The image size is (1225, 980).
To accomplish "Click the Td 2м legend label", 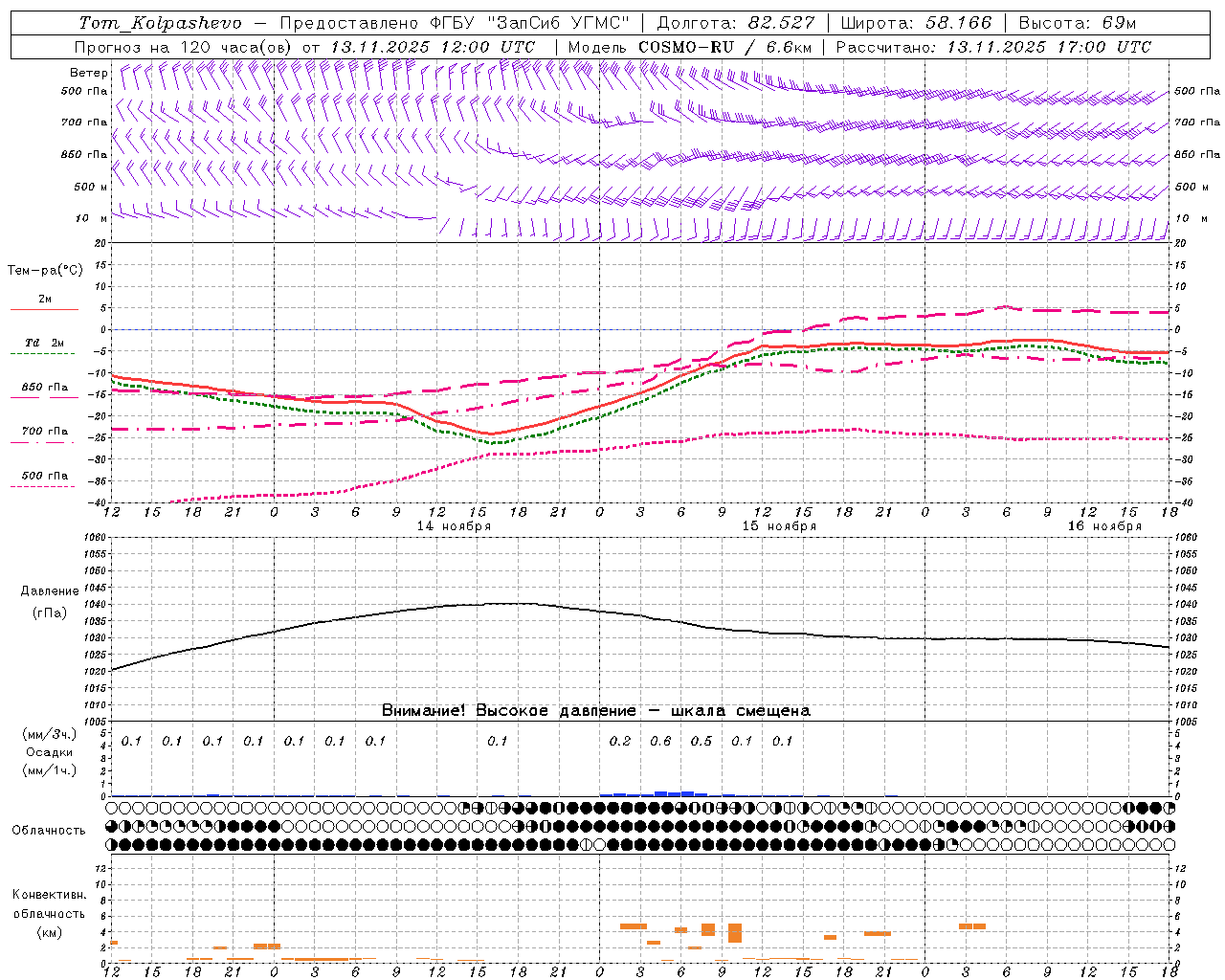I will pyautogui.click(x=44, y=343).
